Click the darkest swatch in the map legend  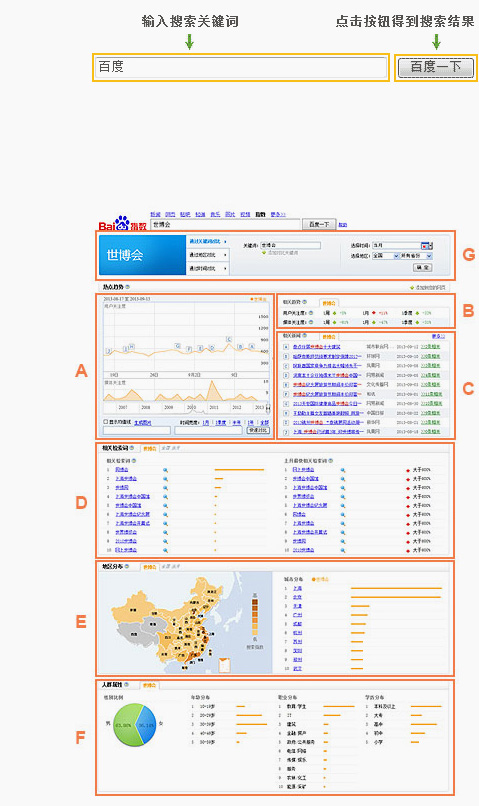pyautogui.click(x=254, y=601)
